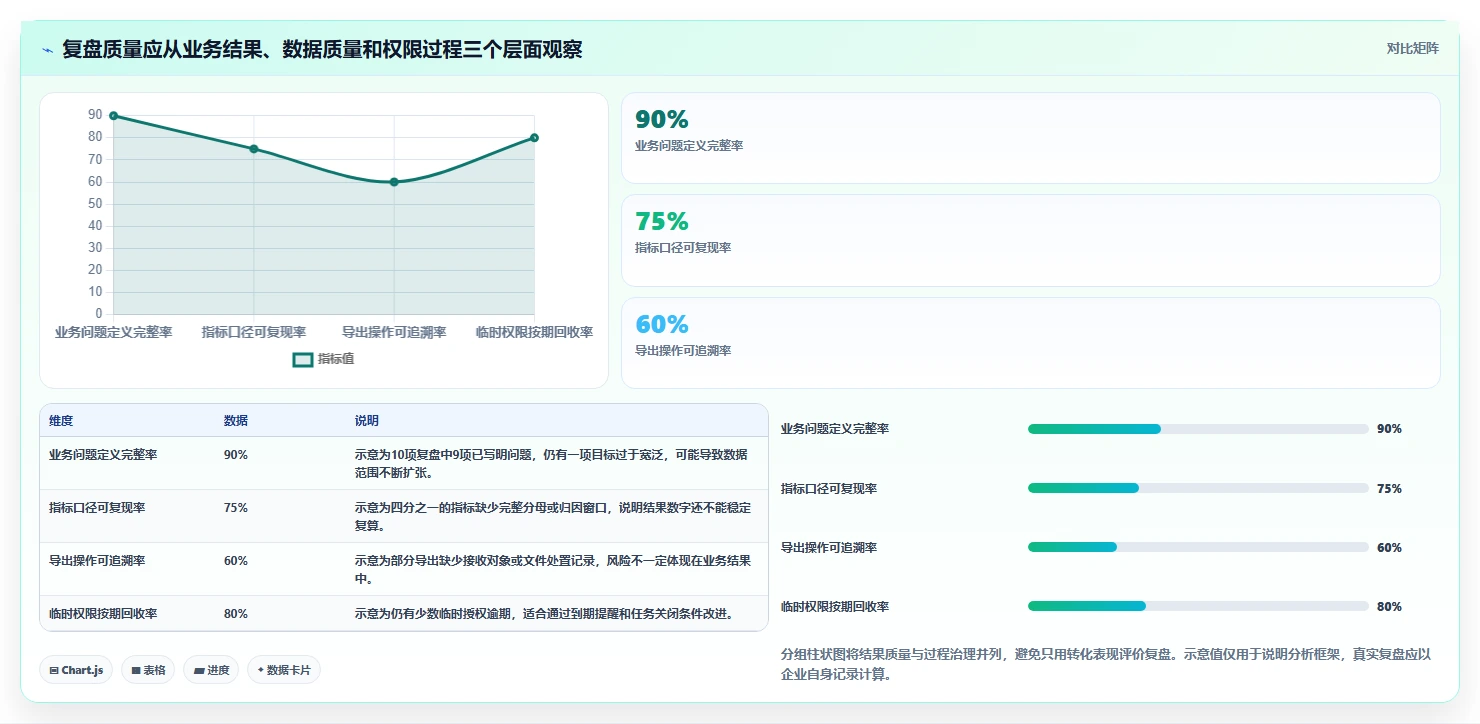
Task: Click the 表格 tag chip
Action: pos(148,670)
